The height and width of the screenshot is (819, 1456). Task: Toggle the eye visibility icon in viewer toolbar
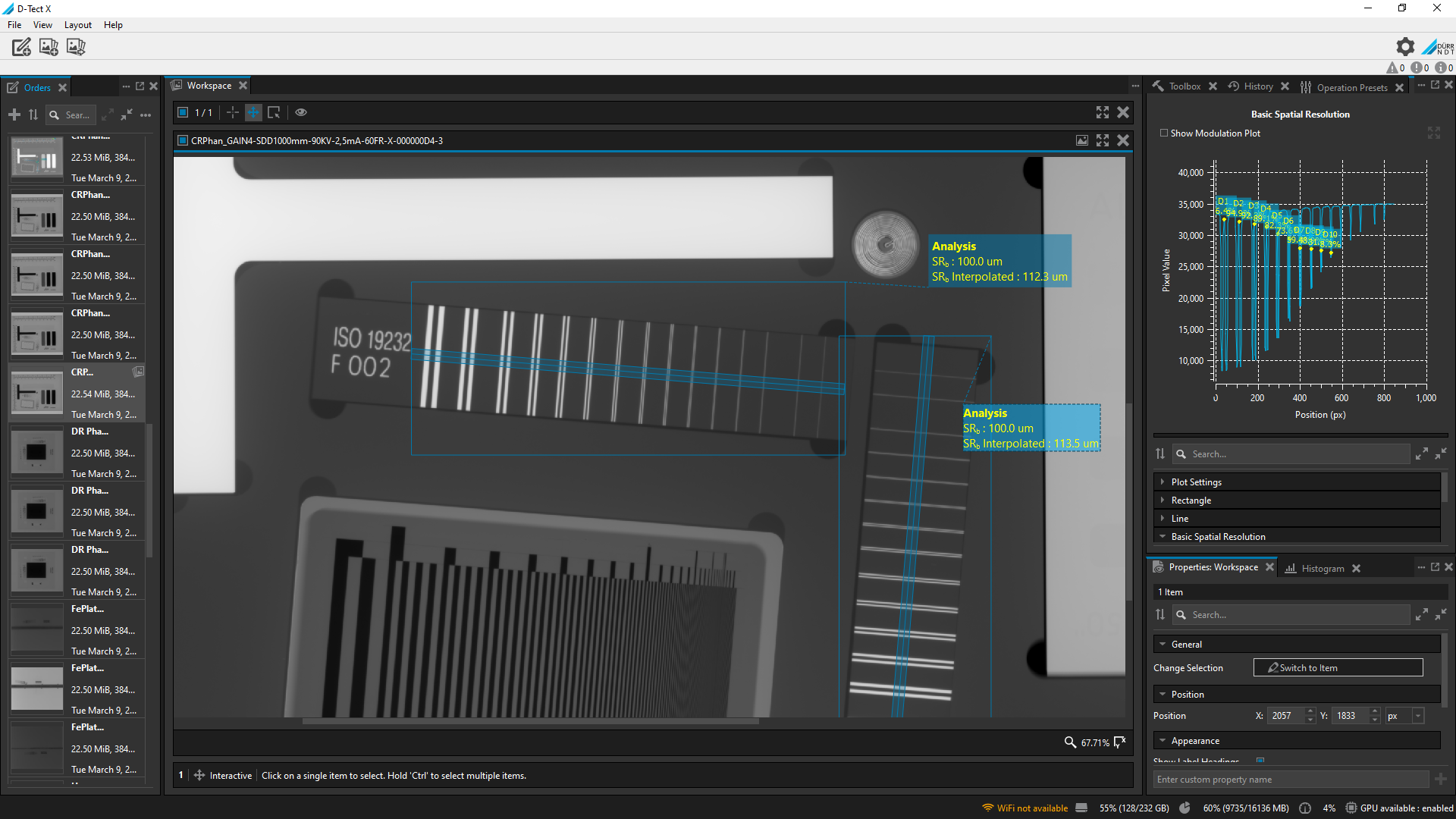point(301,112)
